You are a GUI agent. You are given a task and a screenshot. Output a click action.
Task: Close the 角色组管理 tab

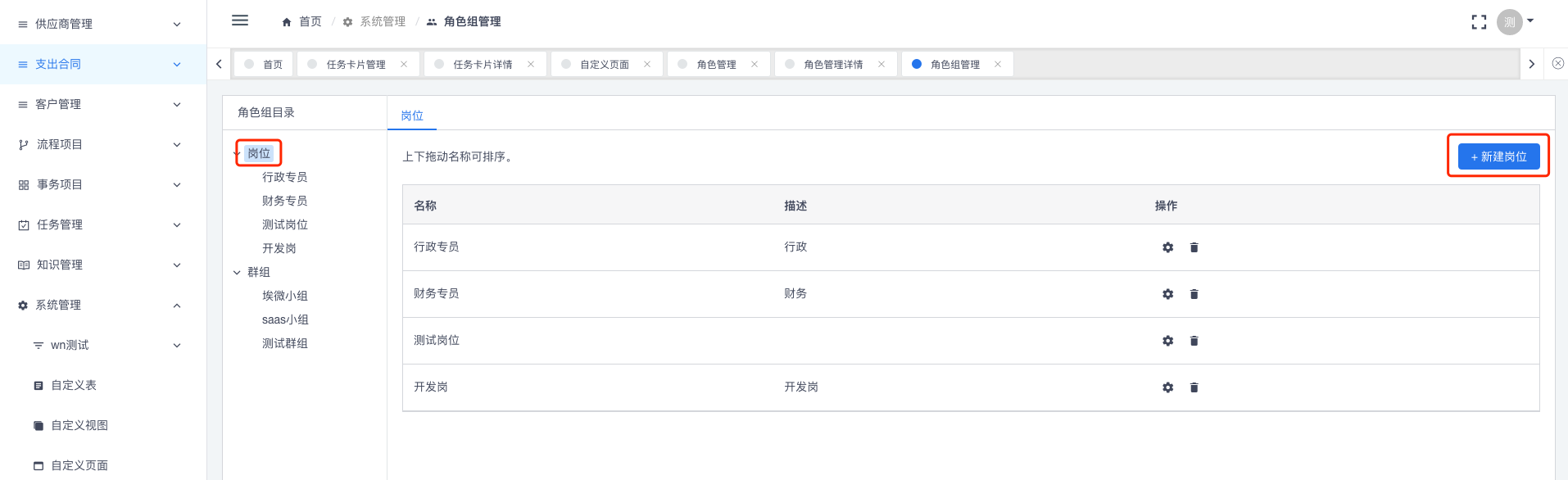pyautogui.click(x=998, y=64)
